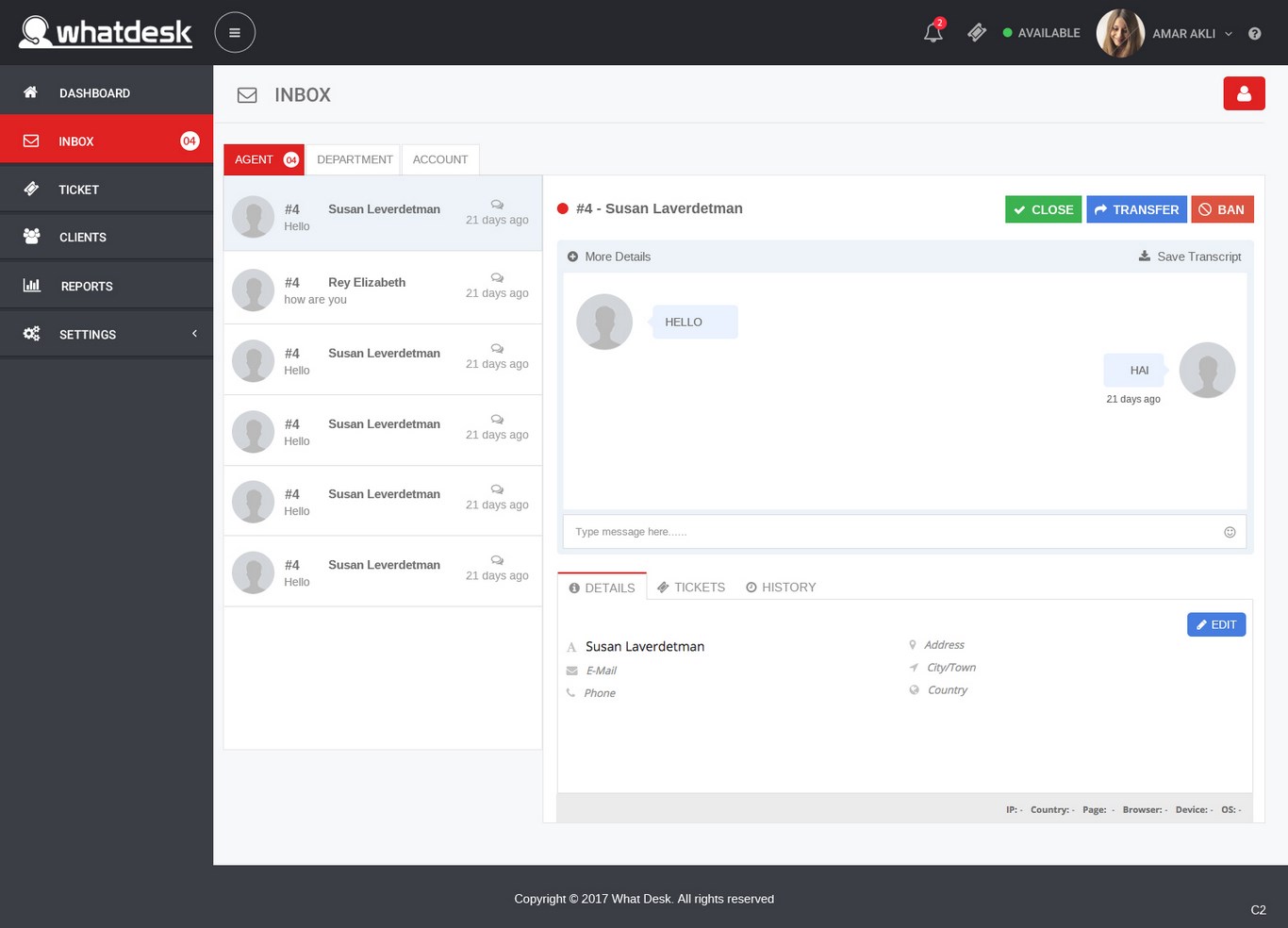The image size is (1288, 928).
Task: Ban the visitor with Ban button
Action: 1222,209
